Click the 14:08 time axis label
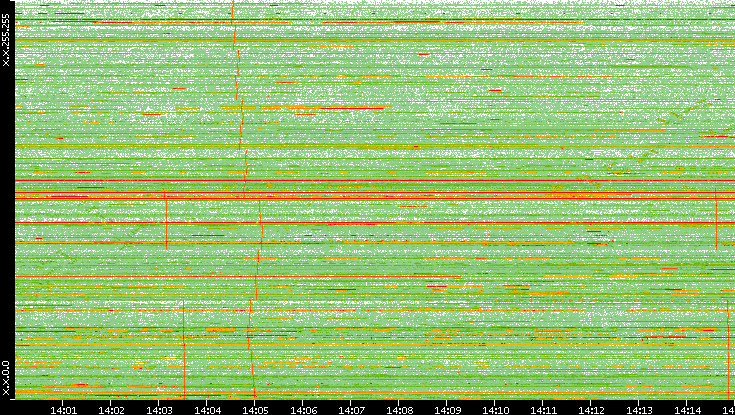The image size is (735, 415). pyautogui.click(x=399, y=410)
